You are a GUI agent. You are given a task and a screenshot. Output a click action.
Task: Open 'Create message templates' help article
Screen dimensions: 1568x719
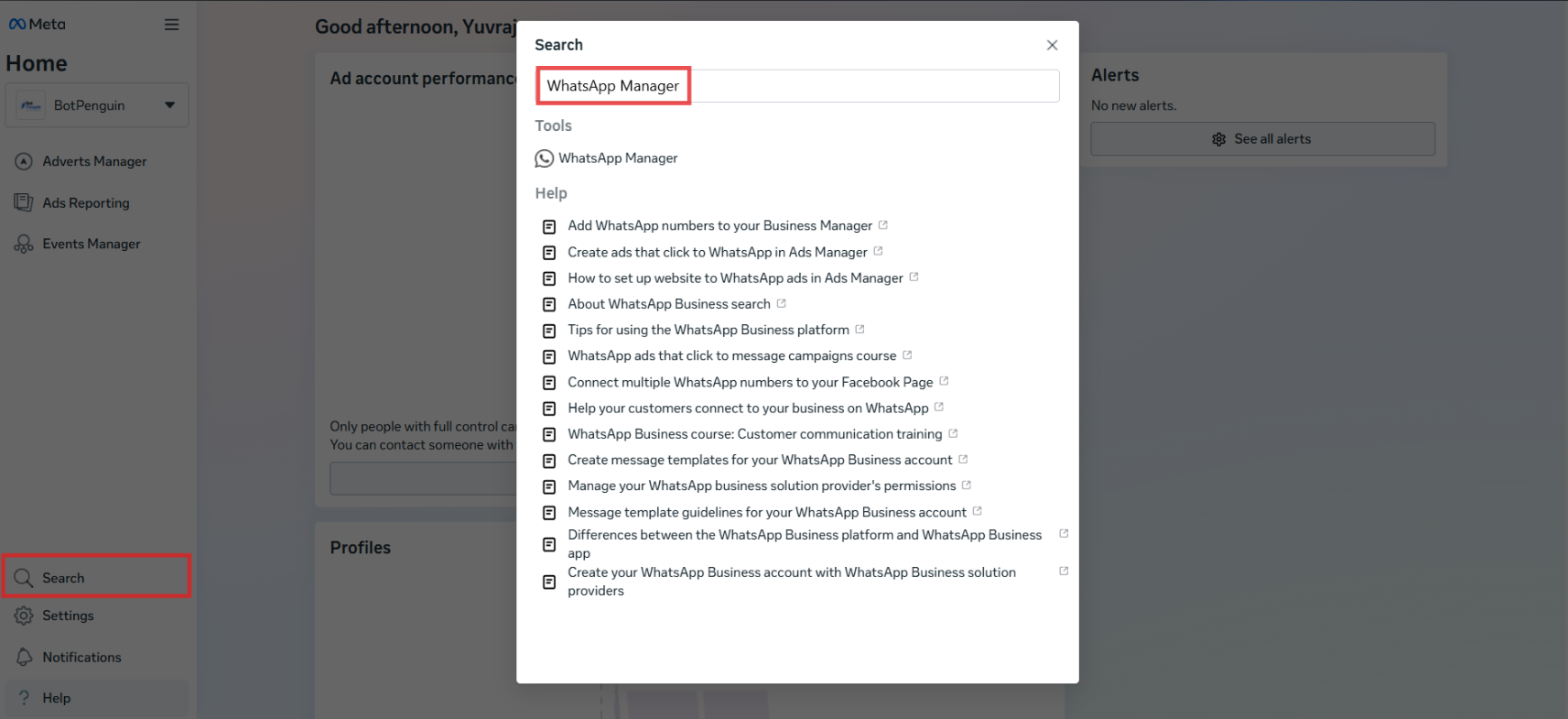tap(760, 460)
